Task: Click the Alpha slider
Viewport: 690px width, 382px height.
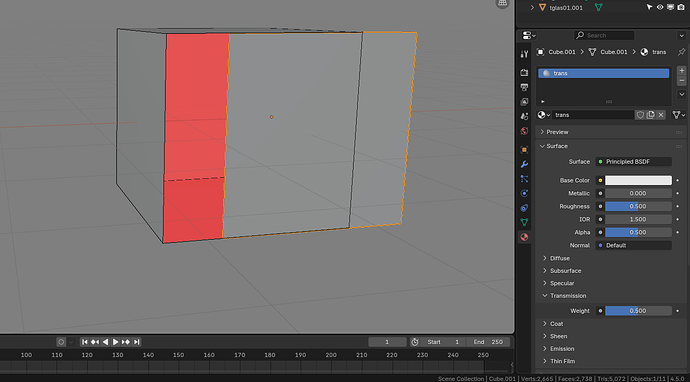Action: coord(638,232)
